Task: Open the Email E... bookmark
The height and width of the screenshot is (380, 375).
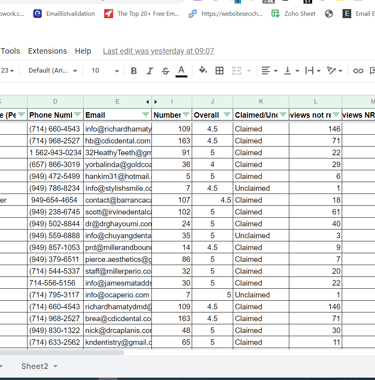Action: click(x=359, y=14)
